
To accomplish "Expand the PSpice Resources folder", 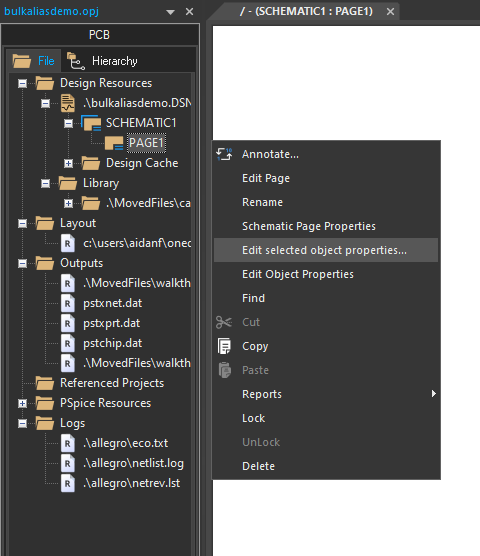I will point(22,404).
